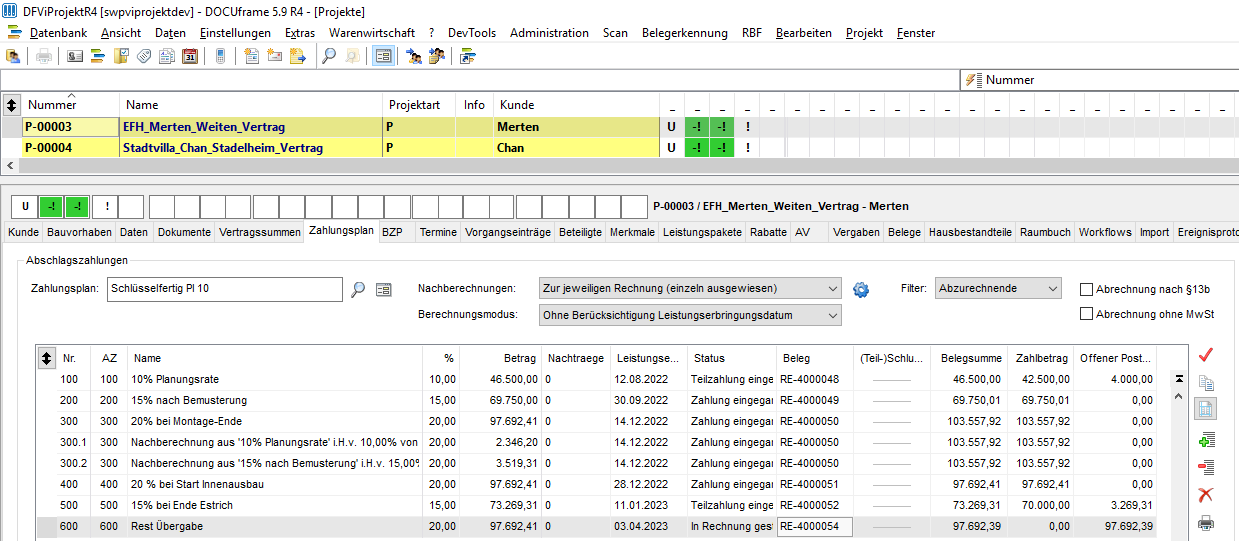Image resolution: width=1239 pixels, height=541 pixels.
Task: Select payment row 15% bei Ende Estrich
Action: click(x=596, y=505)
